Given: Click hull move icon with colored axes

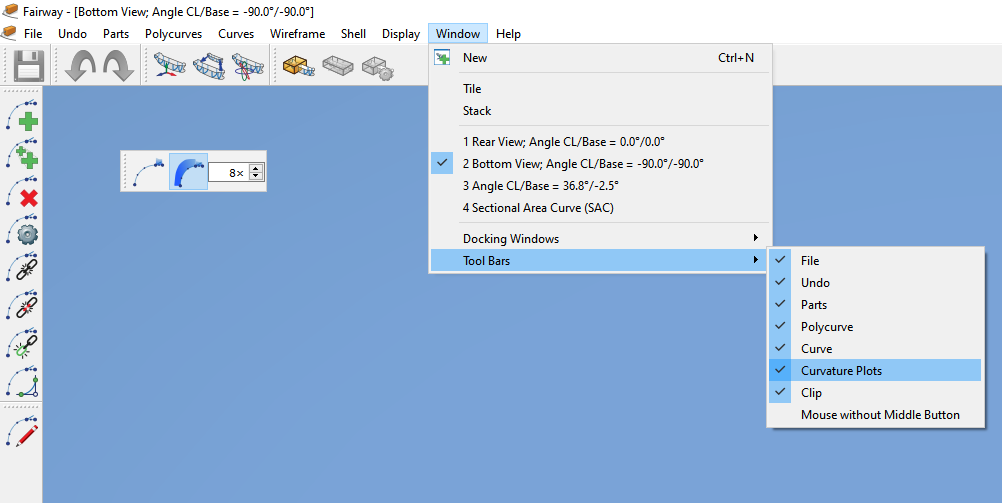Looking at the screenshot, I should 170,66.
